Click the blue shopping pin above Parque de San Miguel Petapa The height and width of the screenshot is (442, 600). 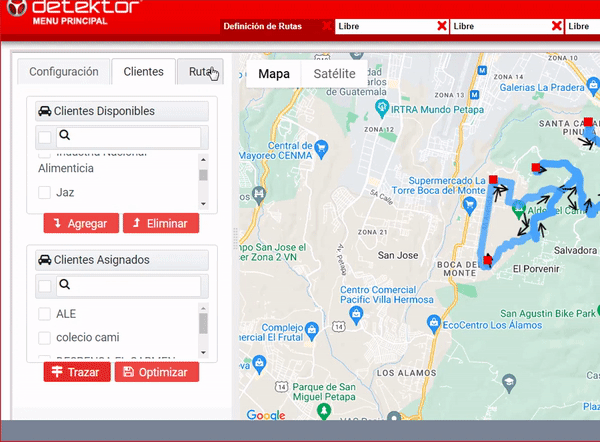259,365
